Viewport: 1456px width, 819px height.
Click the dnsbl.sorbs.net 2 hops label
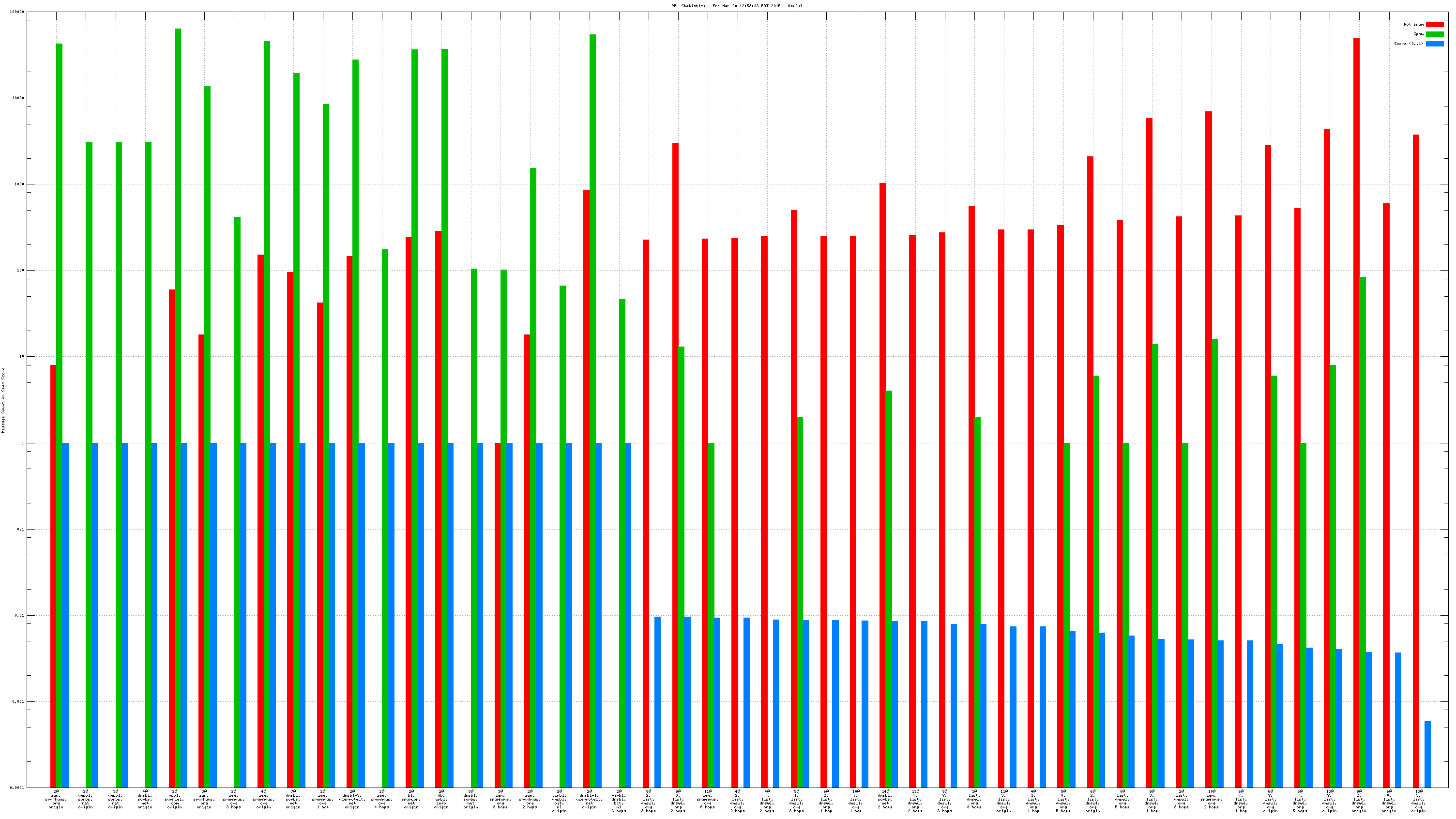[885, 799]
